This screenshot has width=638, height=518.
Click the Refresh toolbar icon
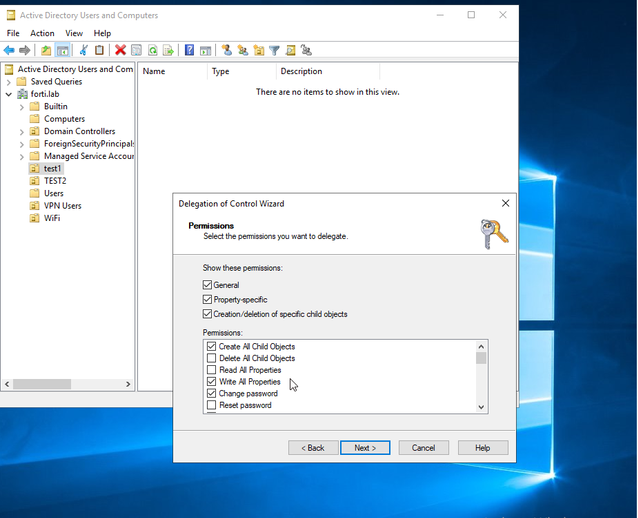[152, 50]
